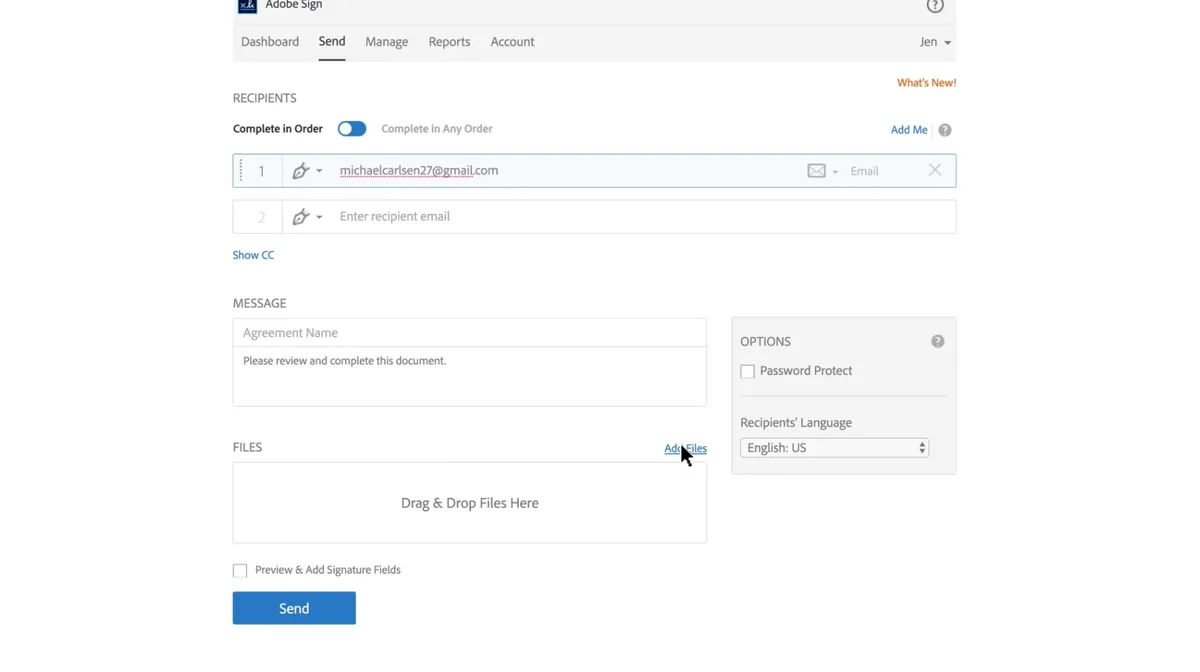The height and width of the screenshot is (672, 1200).
Task: Open the Account tab
Action: click(x=512, y=42)
